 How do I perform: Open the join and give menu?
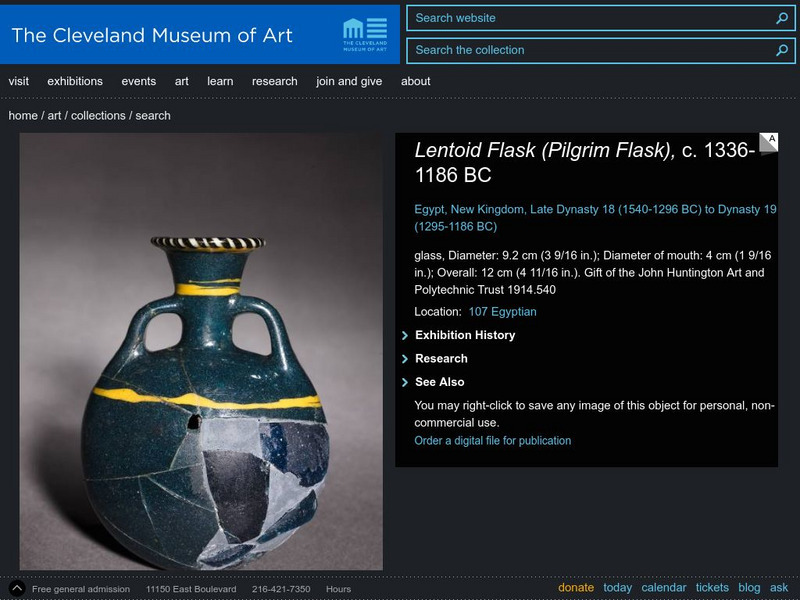pyautogui.click(x=349, y=81)
